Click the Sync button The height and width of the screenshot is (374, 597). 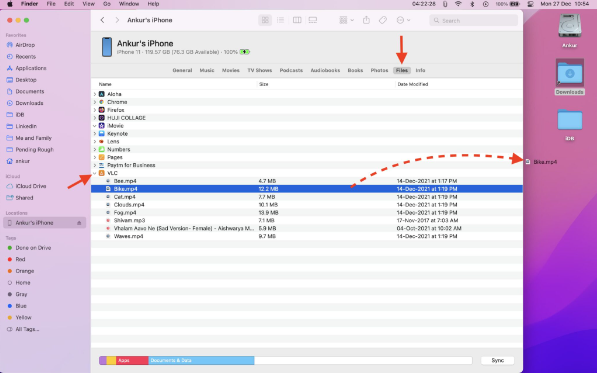click(498, 360)
